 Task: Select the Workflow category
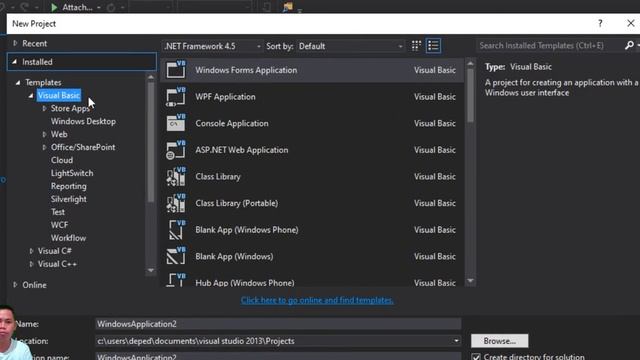tap(68, 238)
